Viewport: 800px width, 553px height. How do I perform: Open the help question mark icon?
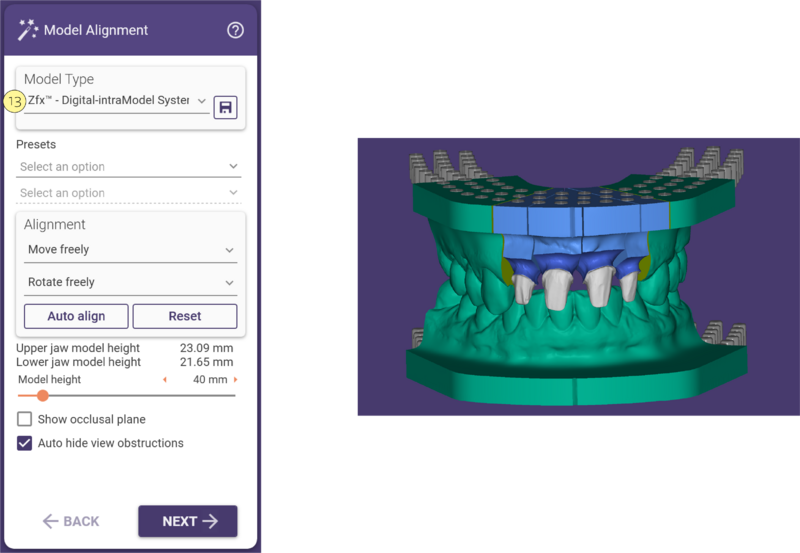235,30
